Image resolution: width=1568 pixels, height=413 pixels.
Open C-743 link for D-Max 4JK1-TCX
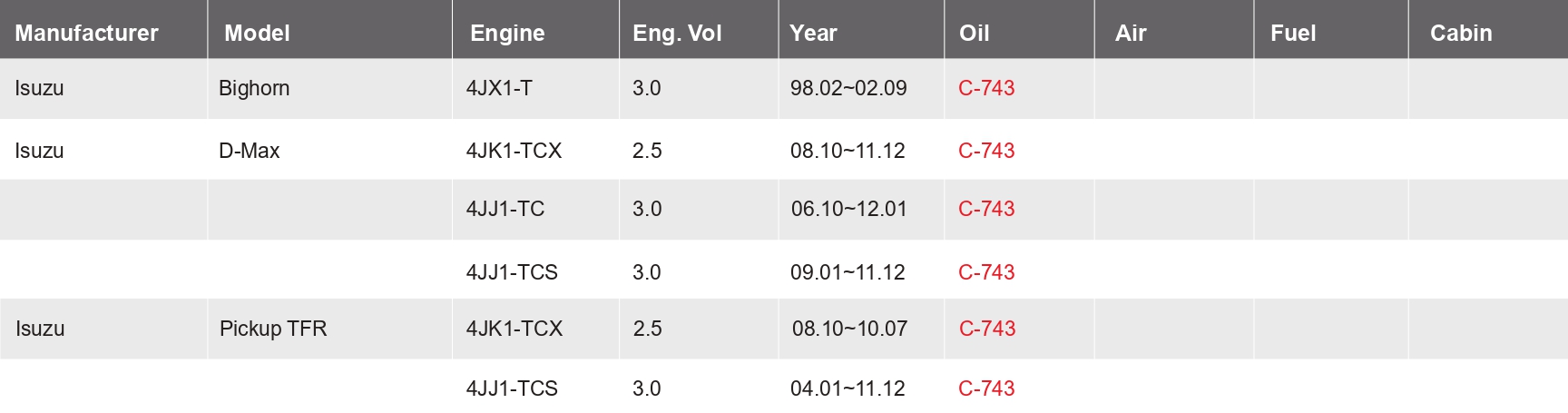pos(986,151)
